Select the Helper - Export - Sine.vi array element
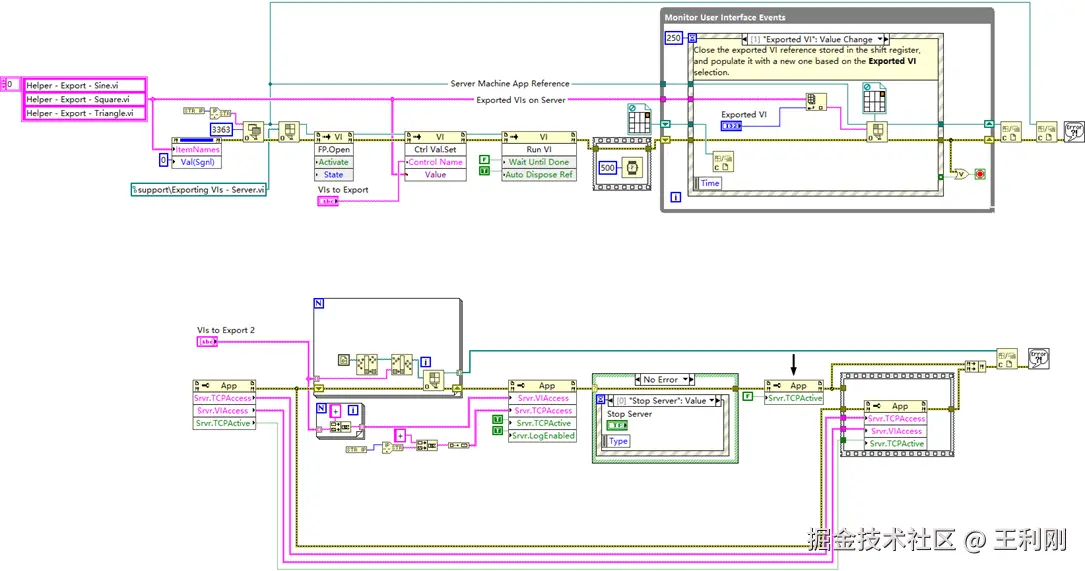Image resolution: width=1085 pixels, height=571 pixels. [84, 85]
